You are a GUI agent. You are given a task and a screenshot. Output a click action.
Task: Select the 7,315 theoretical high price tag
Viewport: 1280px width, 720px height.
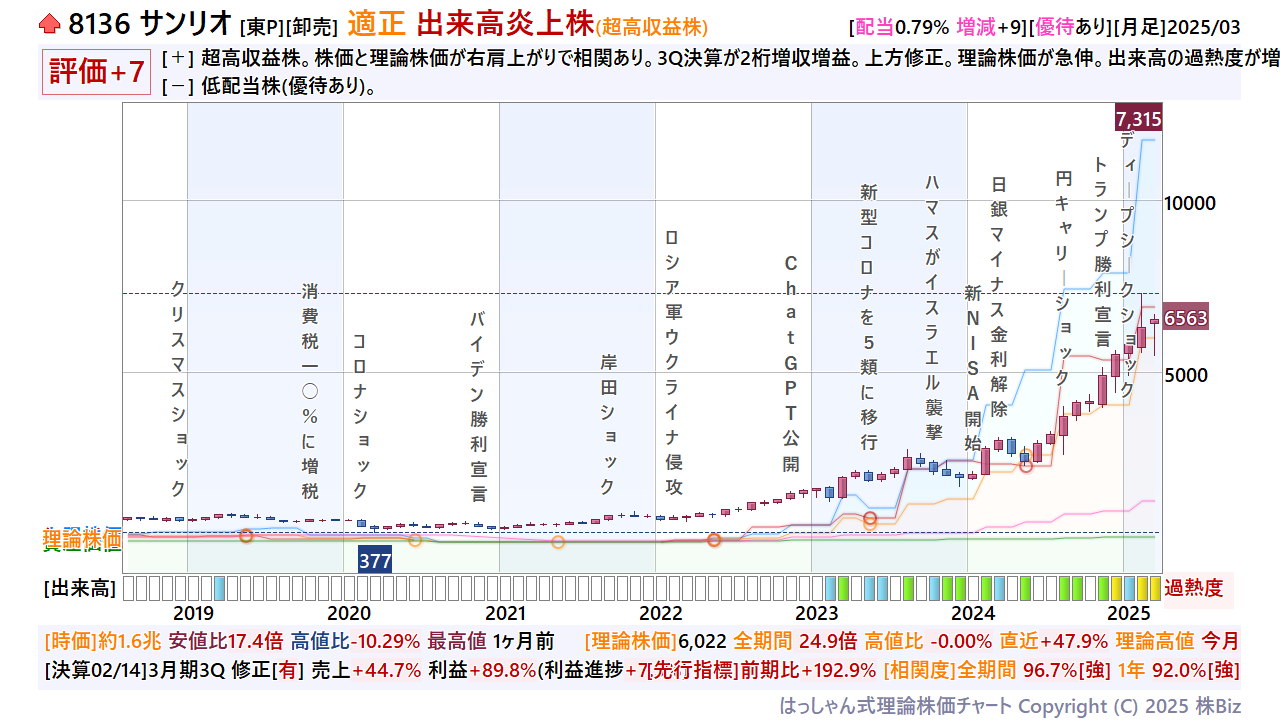tap(1138, 119)
